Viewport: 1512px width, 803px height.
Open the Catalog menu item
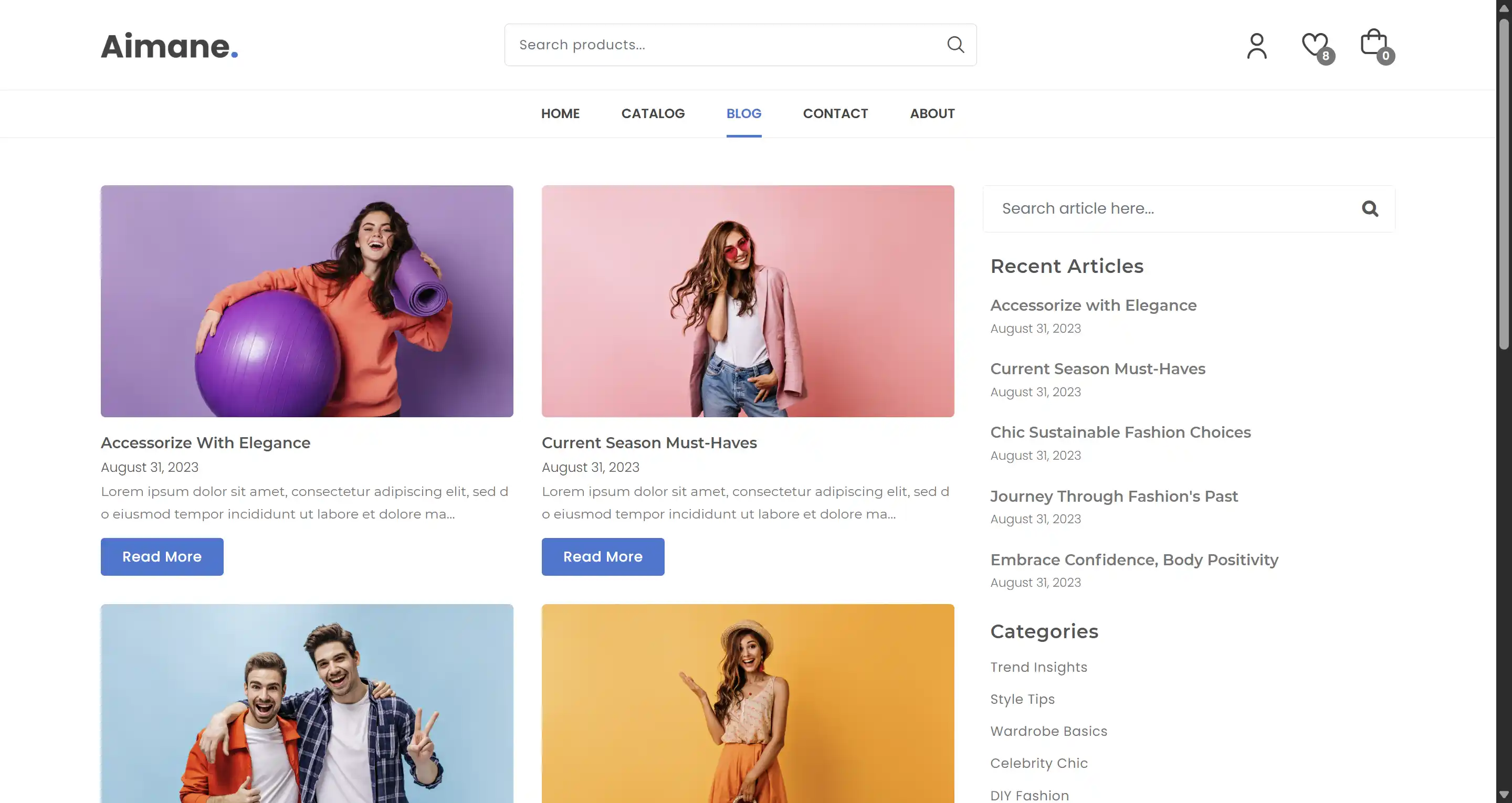tap(653, 113)
